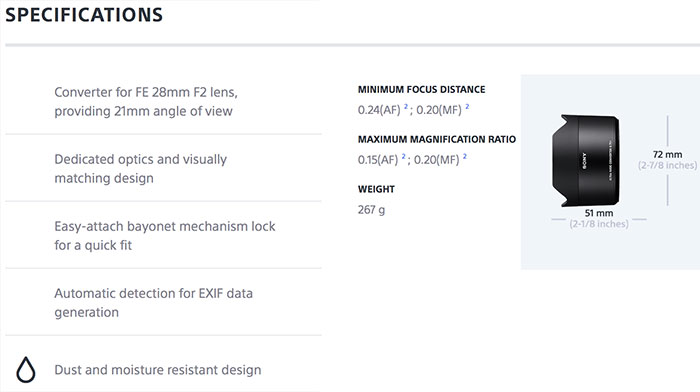Click the MAXIMUM MAGNIFICATION RATIO label
Viewport: 700px width, 392px height.
437,139
